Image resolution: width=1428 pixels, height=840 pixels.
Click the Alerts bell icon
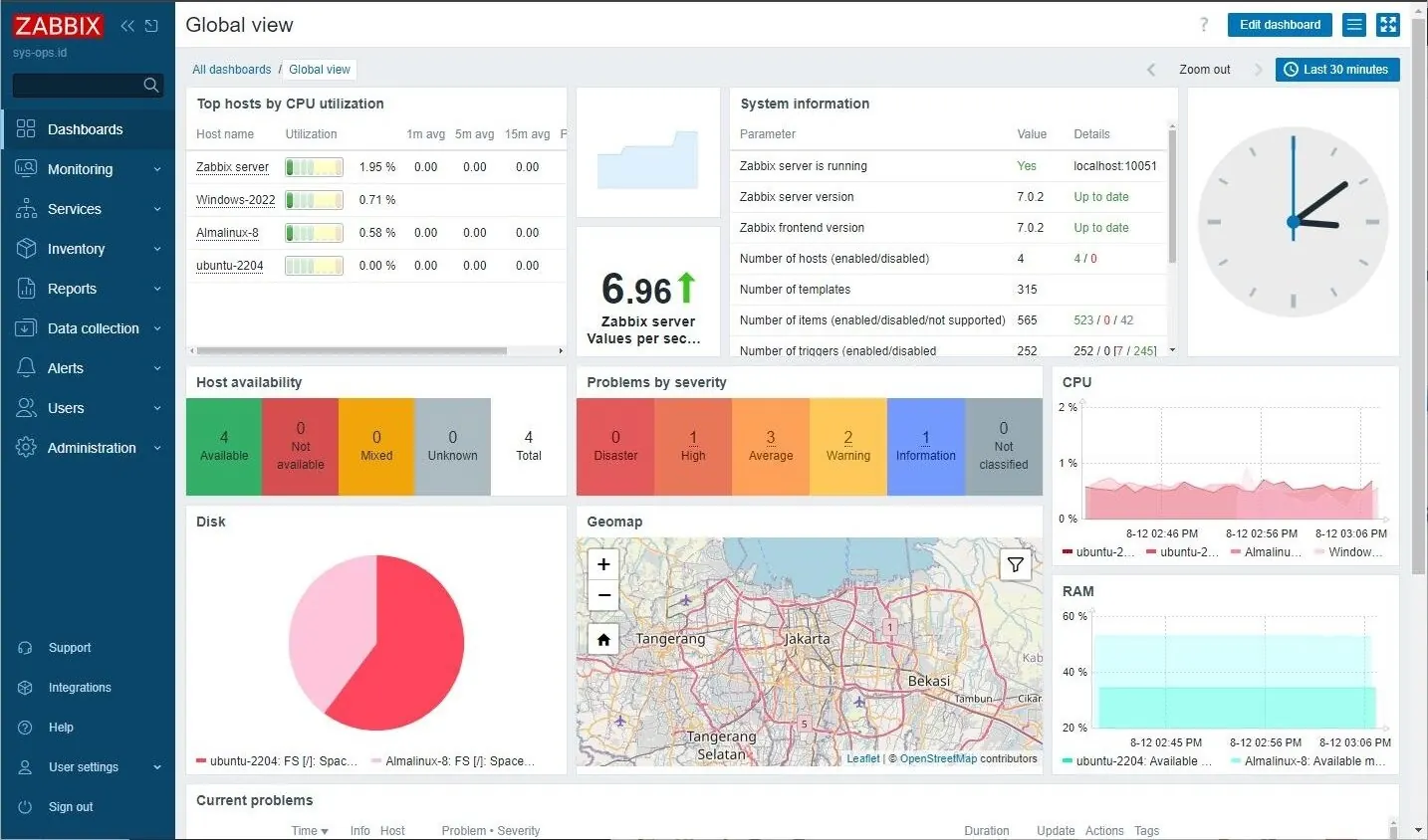(26, 367)
